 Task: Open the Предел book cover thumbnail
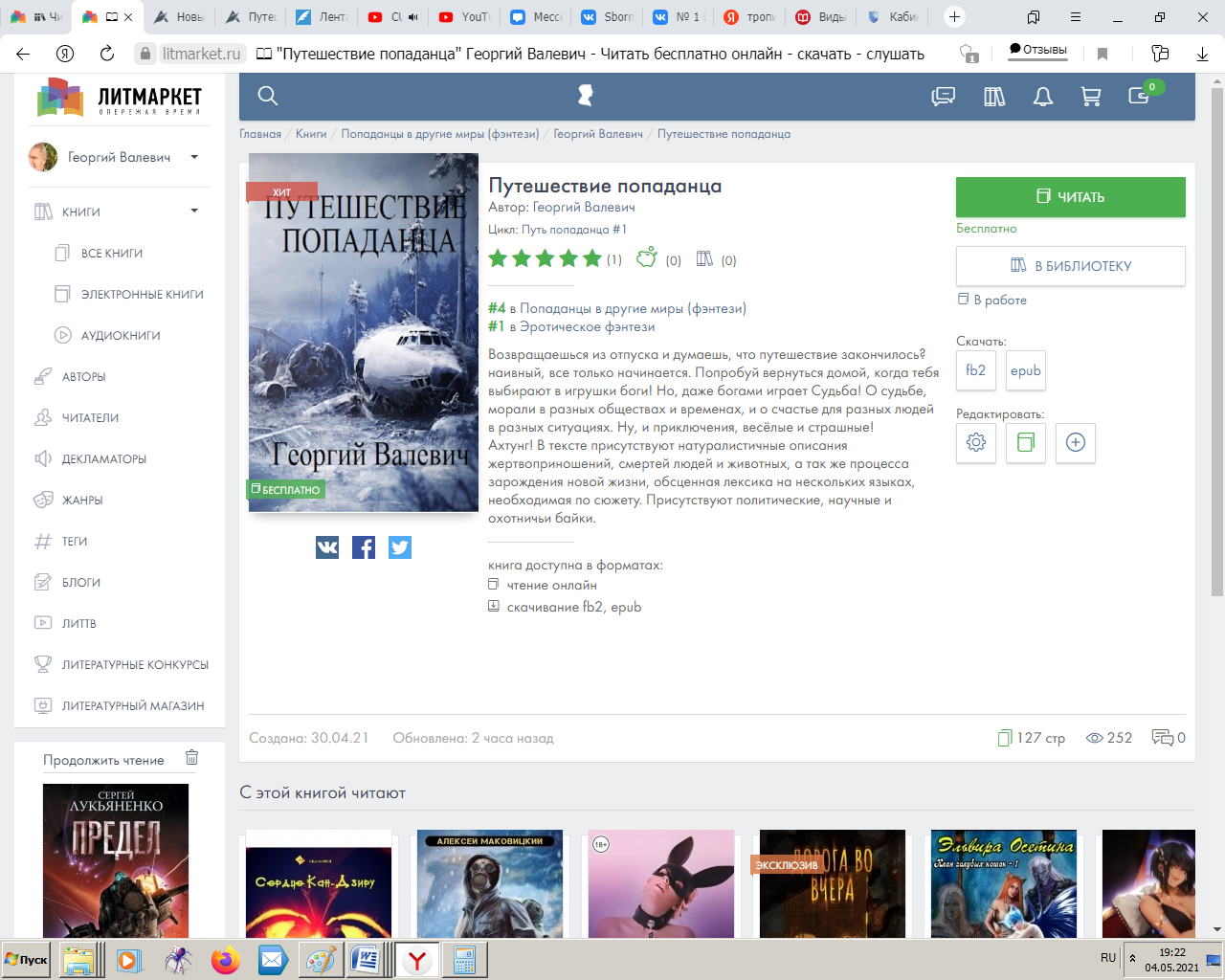click(116, 859)
